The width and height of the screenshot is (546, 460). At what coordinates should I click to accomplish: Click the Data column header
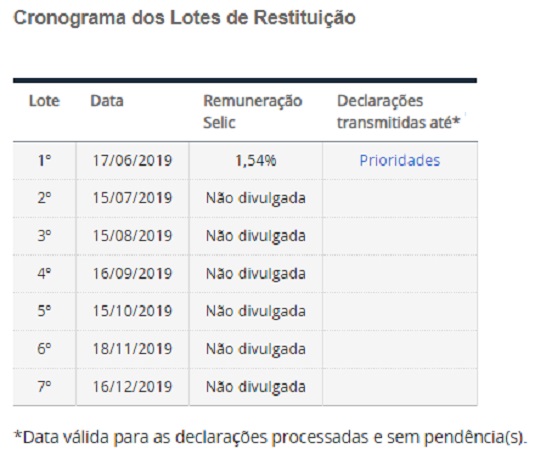tap(107, 101)
